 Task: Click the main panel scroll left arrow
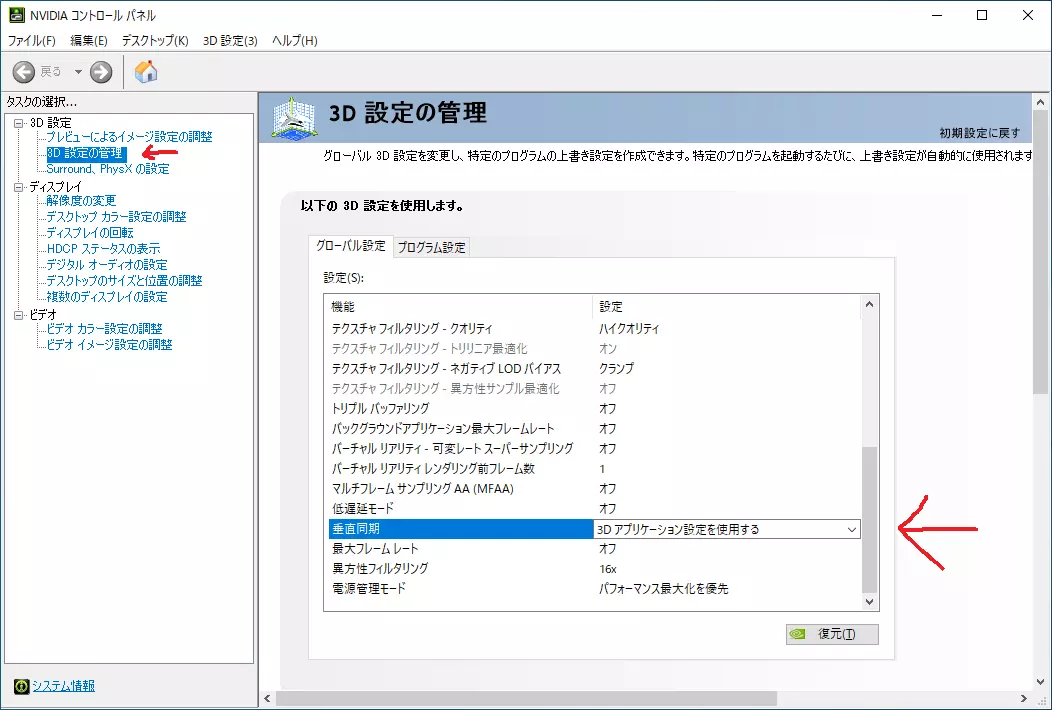(x=268, y=699)
